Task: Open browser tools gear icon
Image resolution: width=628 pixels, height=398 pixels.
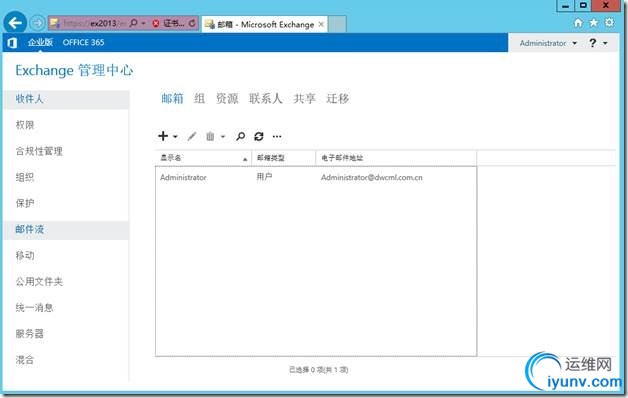Action: 609,22
